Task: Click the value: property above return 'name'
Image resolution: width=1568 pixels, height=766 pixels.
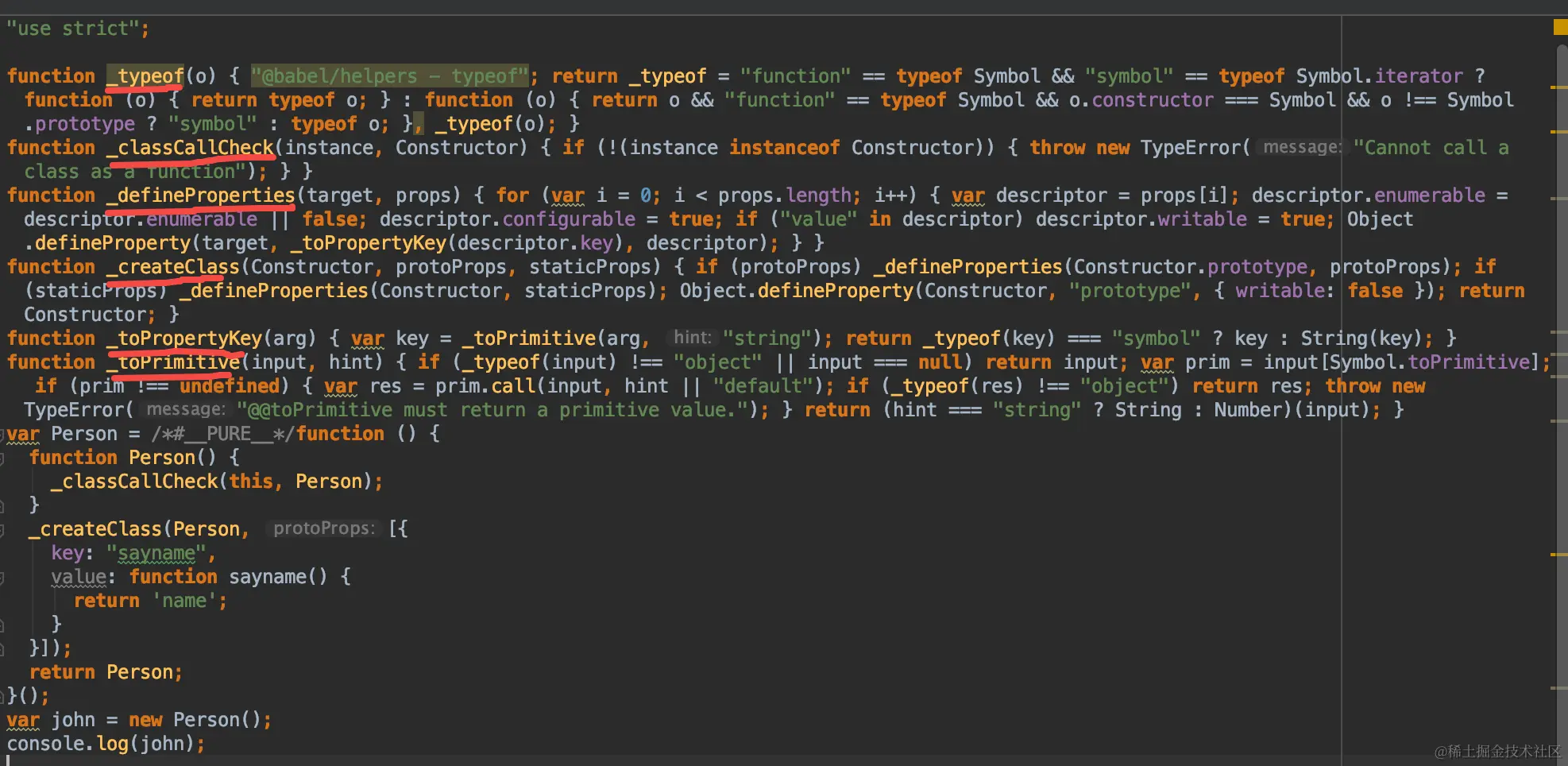Action: 79,577
